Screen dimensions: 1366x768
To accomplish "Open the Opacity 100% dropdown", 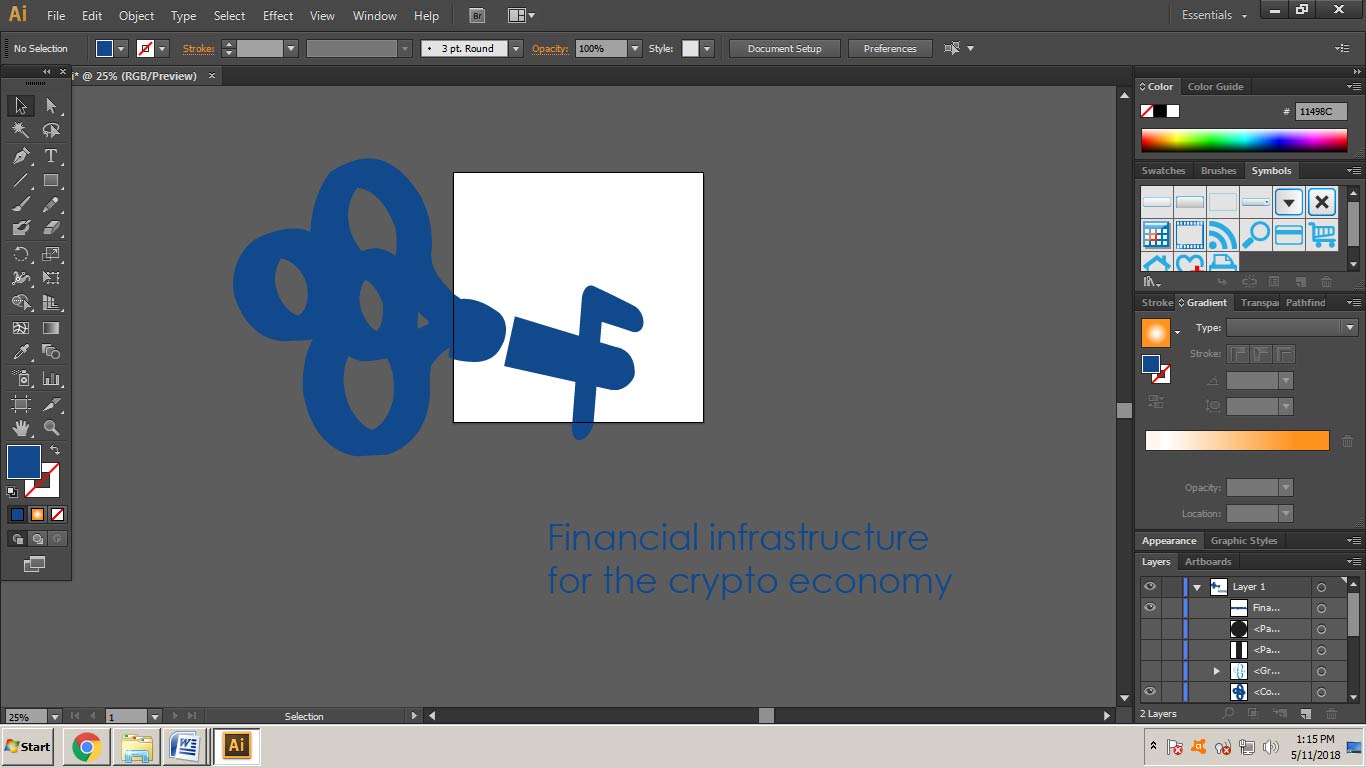I will click(x=634, y=48).
